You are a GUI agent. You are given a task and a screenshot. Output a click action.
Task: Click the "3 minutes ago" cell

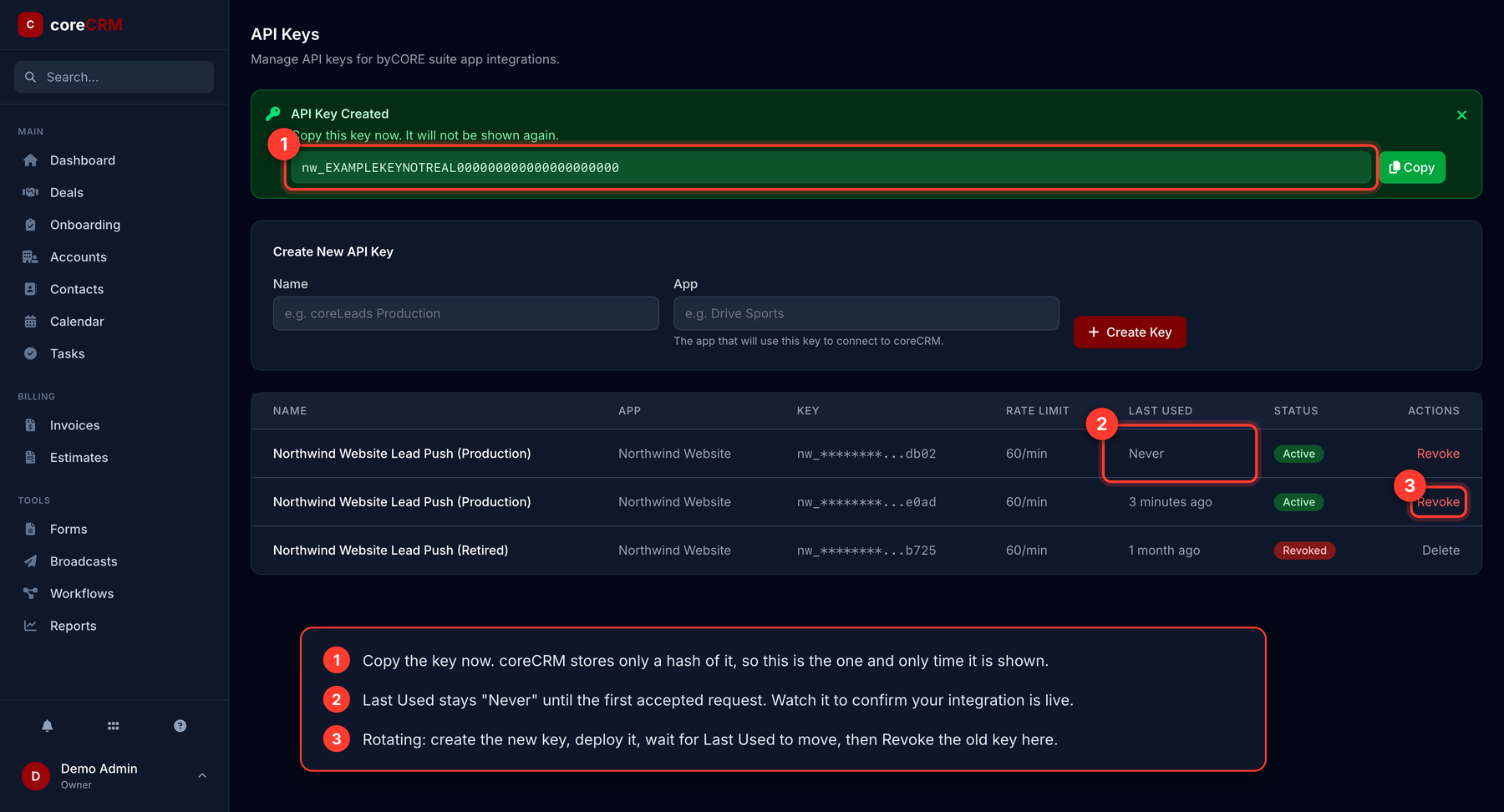tap(1170, 502)
